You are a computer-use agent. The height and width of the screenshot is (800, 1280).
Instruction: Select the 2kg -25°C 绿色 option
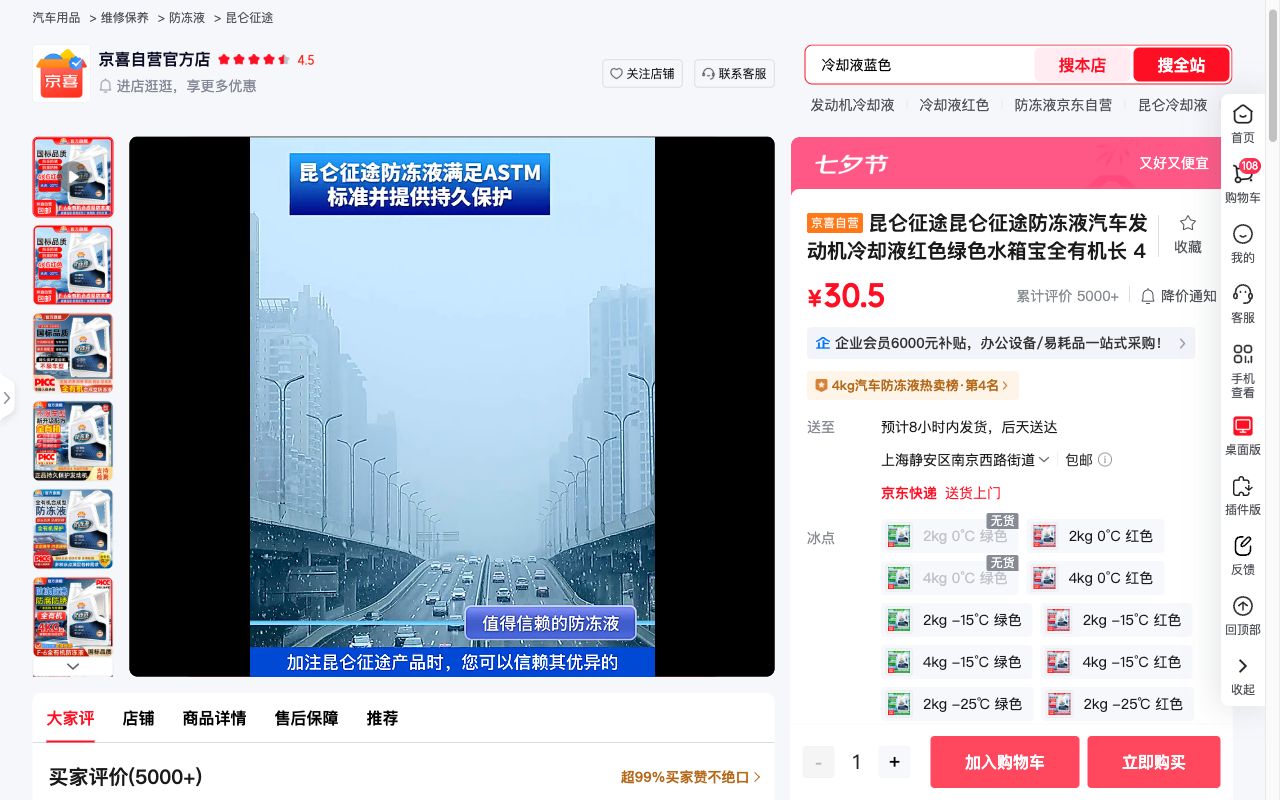[x=956, y=704]
